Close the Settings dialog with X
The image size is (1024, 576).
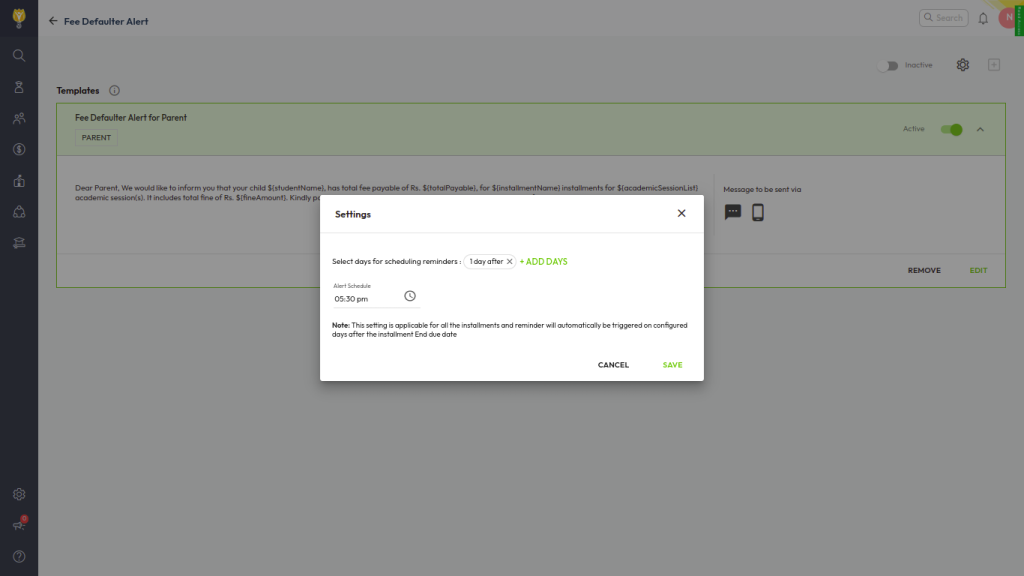click(x=681, y=213)
